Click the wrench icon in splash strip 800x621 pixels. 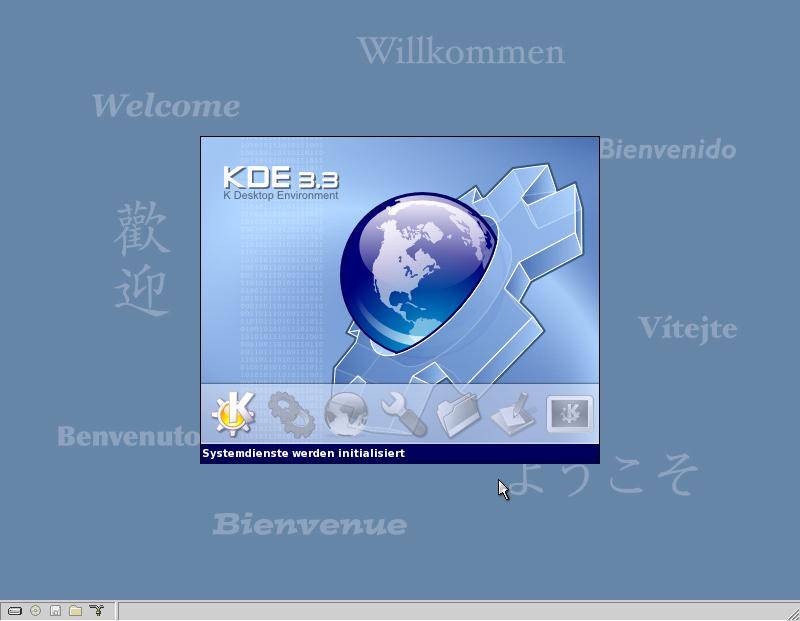[403, 414]
